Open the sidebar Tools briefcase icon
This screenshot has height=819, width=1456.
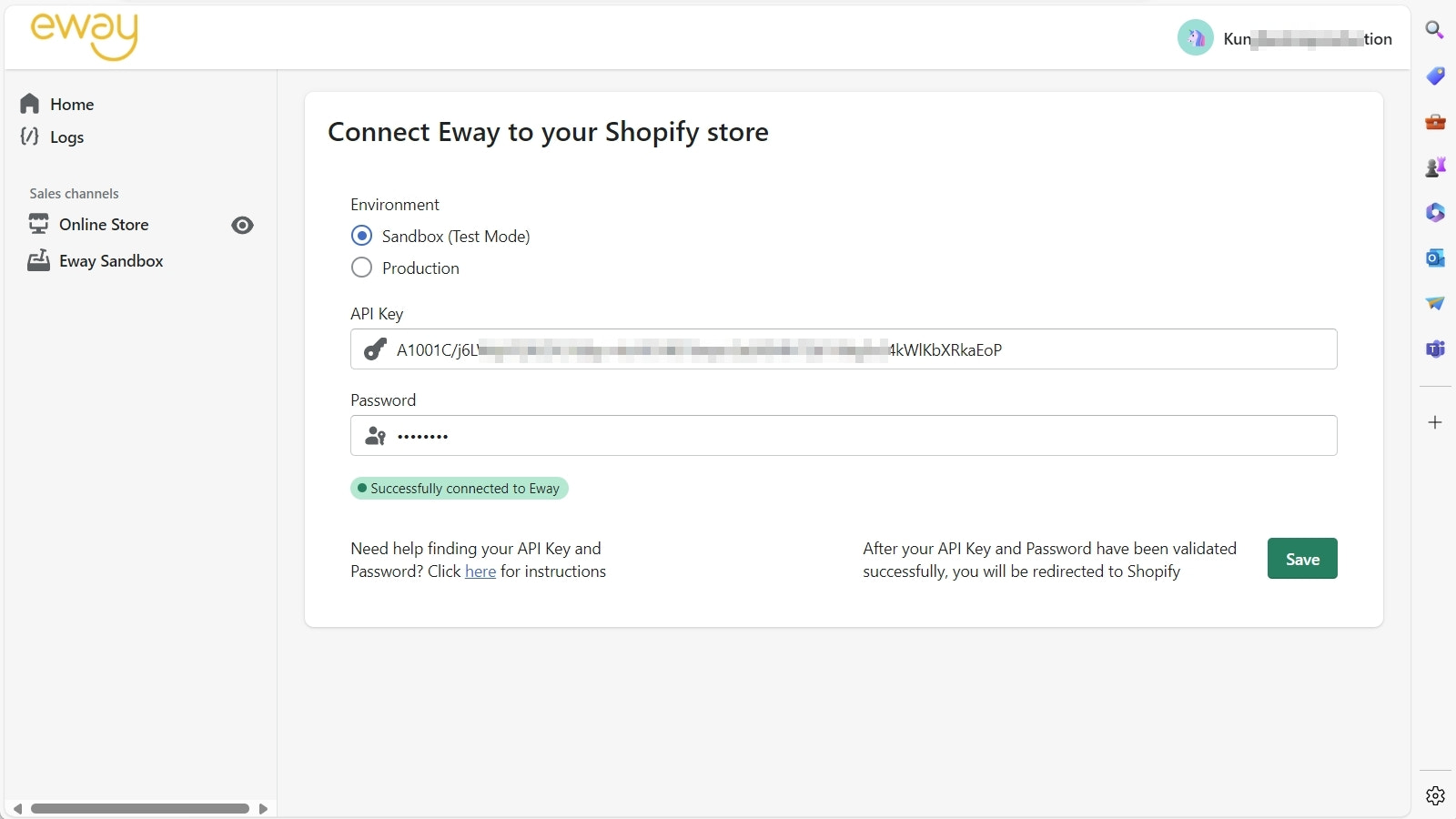(1435, 121)
